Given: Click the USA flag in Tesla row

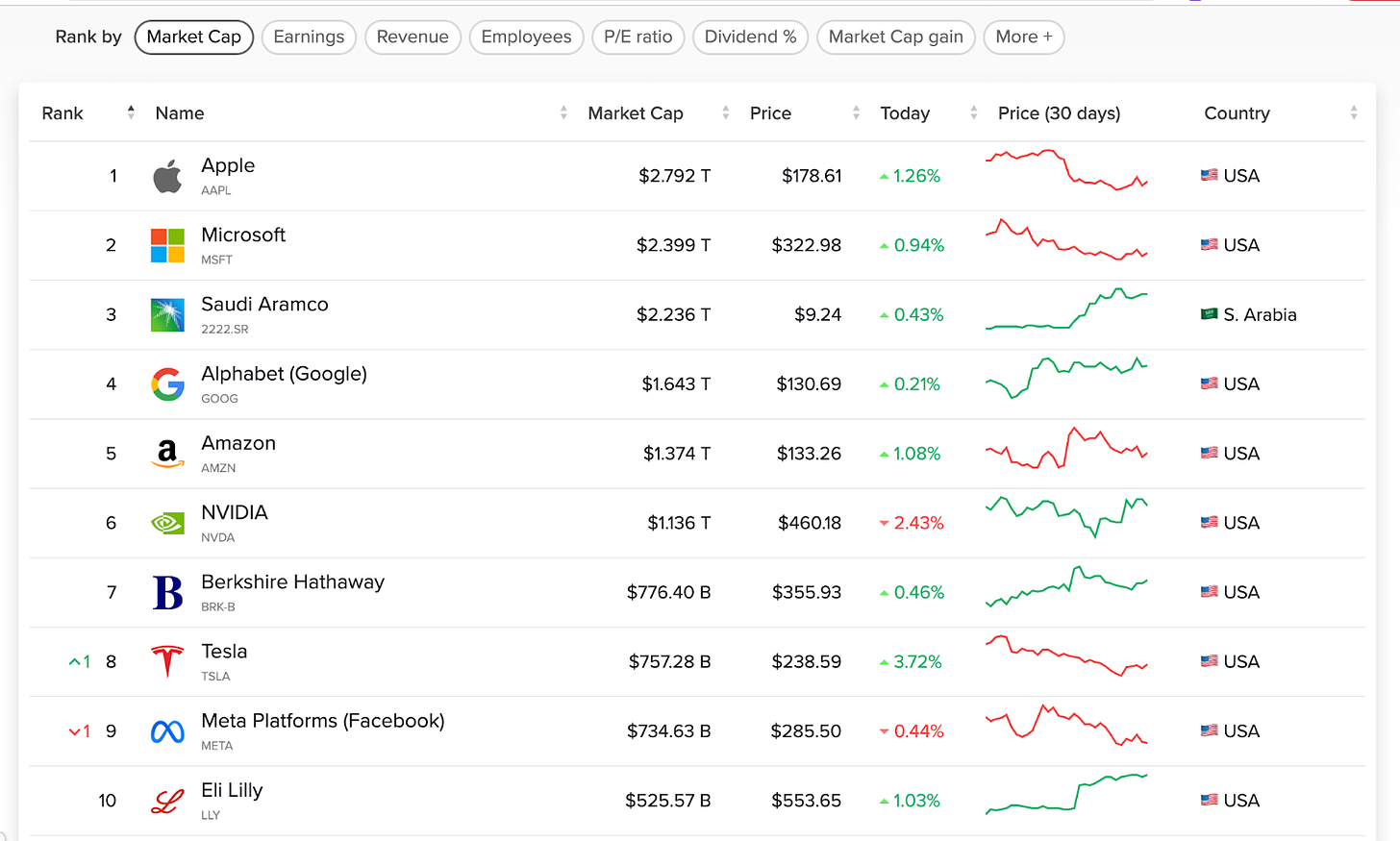Looking at the screenshot, I should click(x=1210, y=660).
